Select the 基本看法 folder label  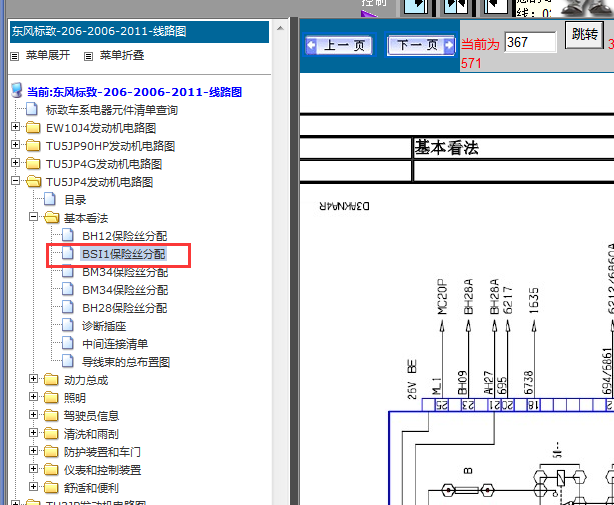pos(86,218)
